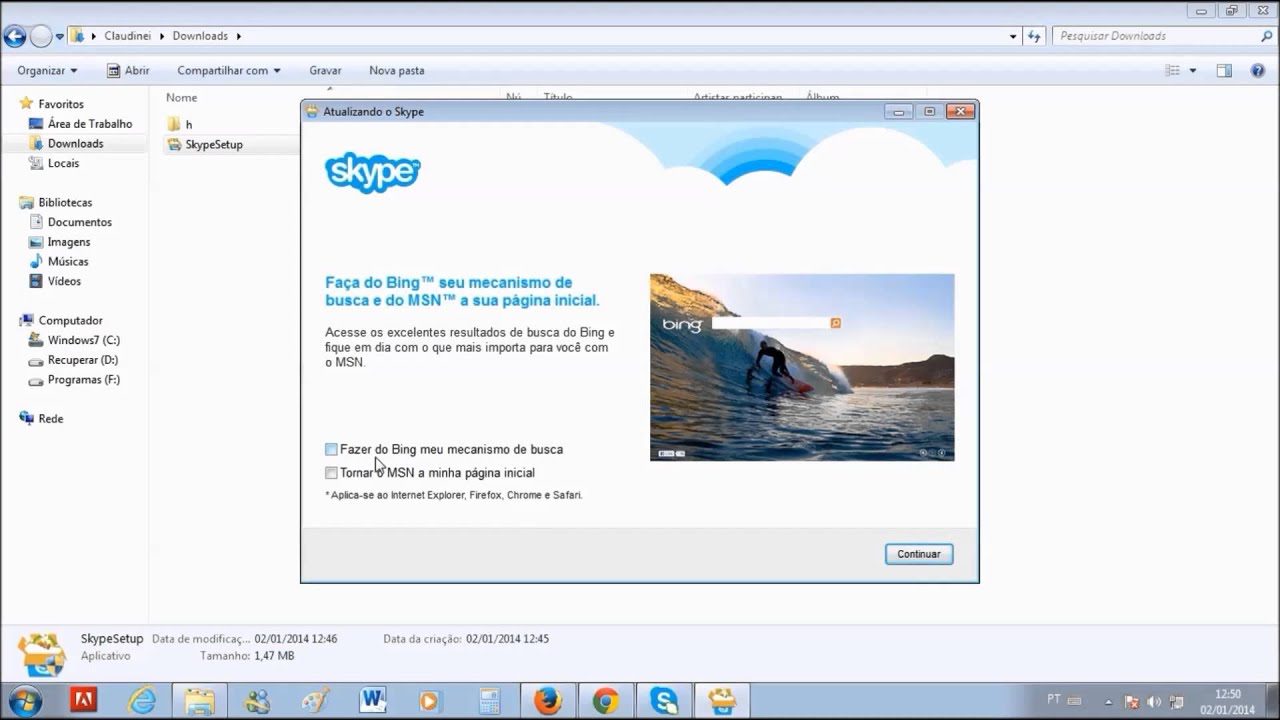Open the recent pages dropdown arrow
The width and height of the screenshot is (1280, 720).
[x=60, y=37]
